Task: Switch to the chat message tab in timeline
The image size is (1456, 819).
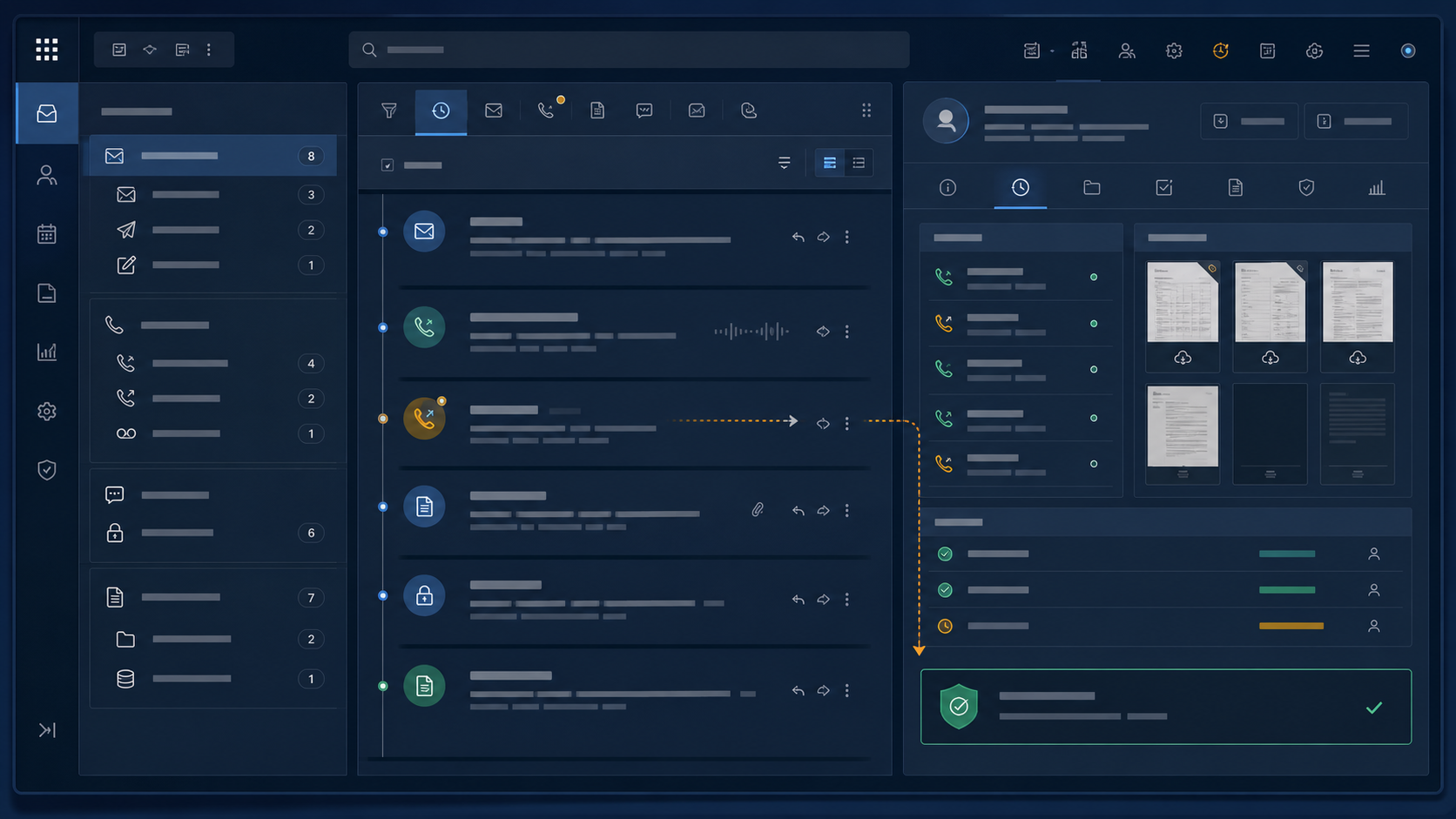Action: [644, 111]
